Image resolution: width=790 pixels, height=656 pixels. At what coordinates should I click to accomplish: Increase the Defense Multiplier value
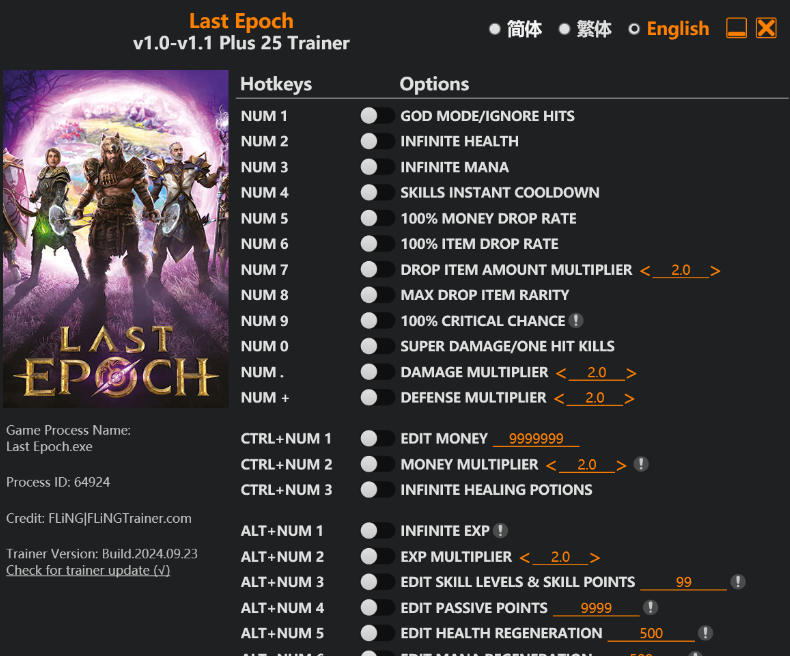tap(629, 399)
